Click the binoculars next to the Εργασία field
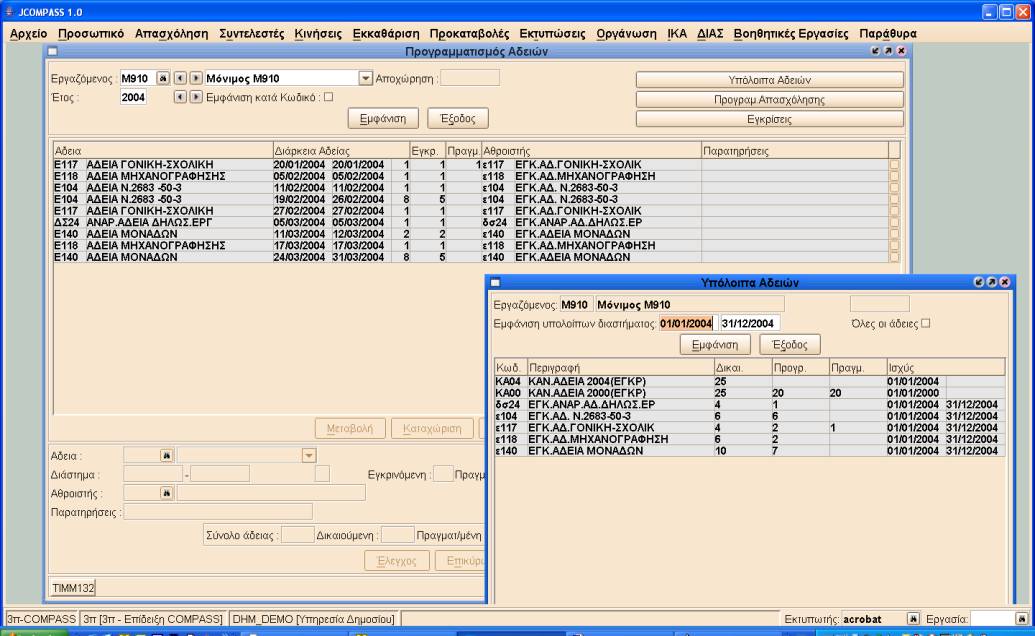 pyautogui.click(x=1022, y=619)
